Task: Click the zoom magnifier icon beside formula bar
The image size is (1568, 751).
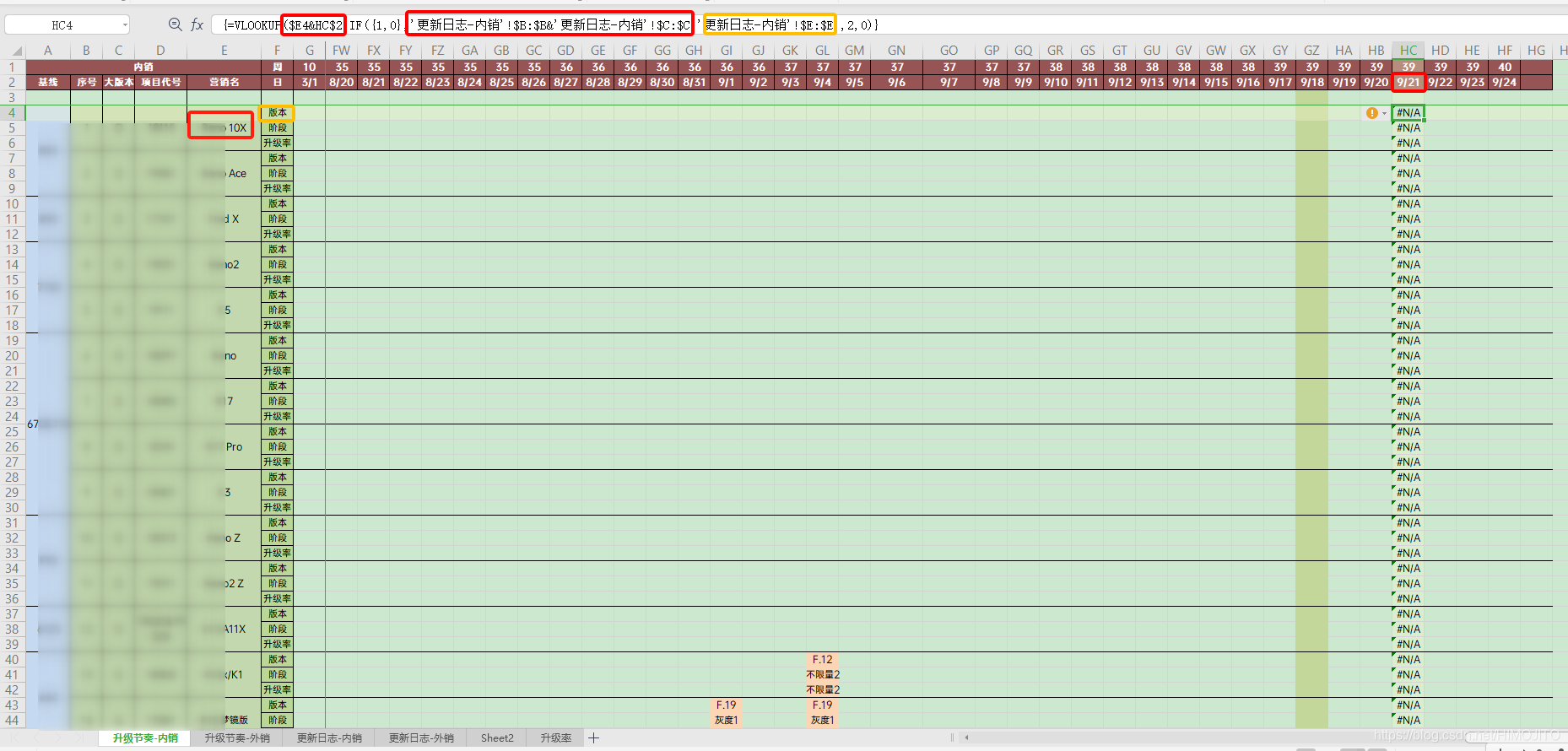Action: [x=175, y=24]
